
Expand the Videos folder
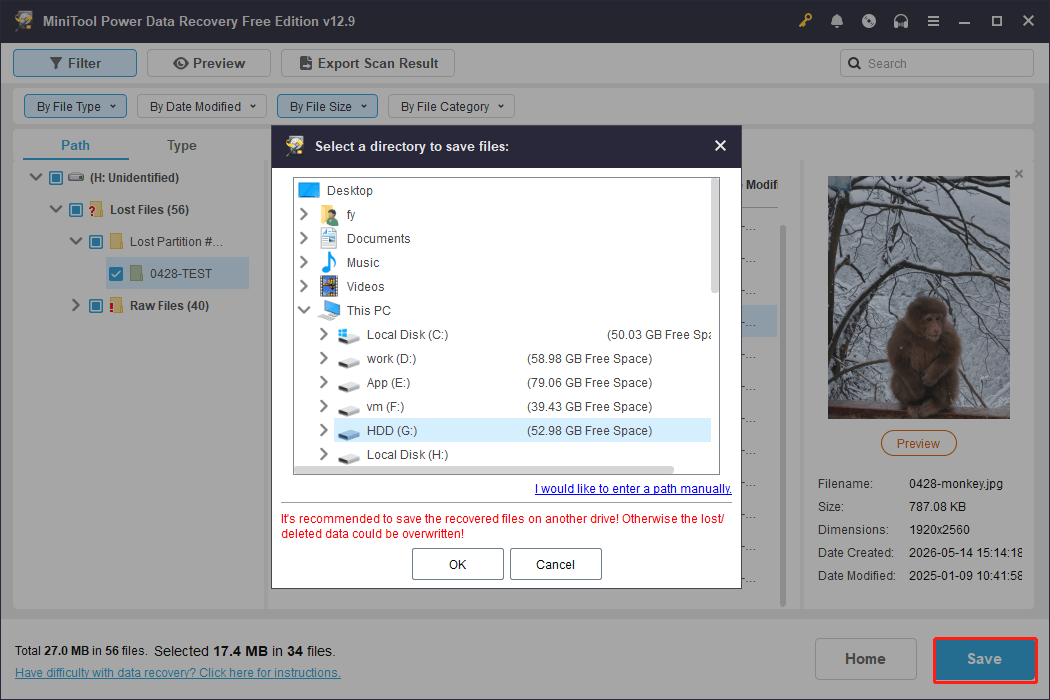(x=304, y=287)
